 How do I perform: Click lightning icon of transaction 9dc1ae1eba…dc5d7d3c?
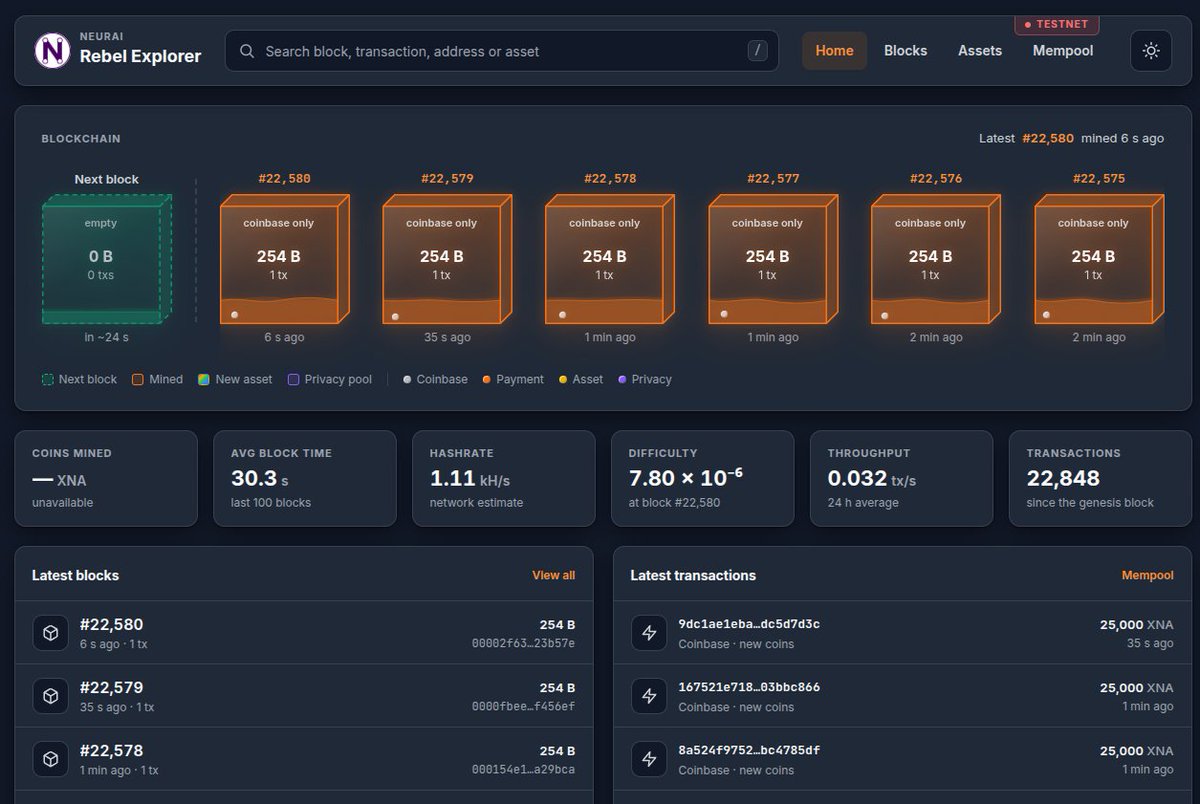point(649,633)
